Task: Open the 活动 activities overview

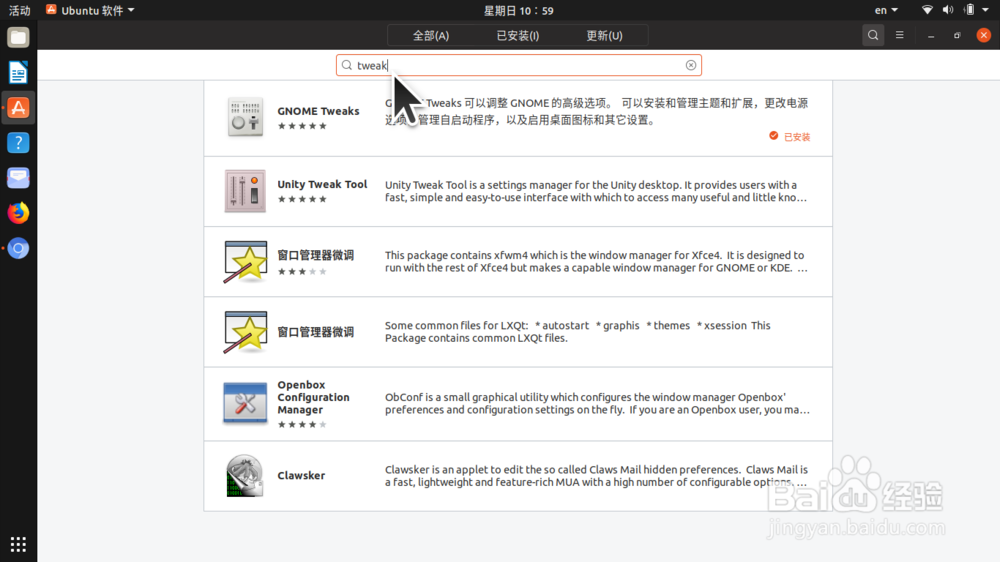Action: [19, 10]
